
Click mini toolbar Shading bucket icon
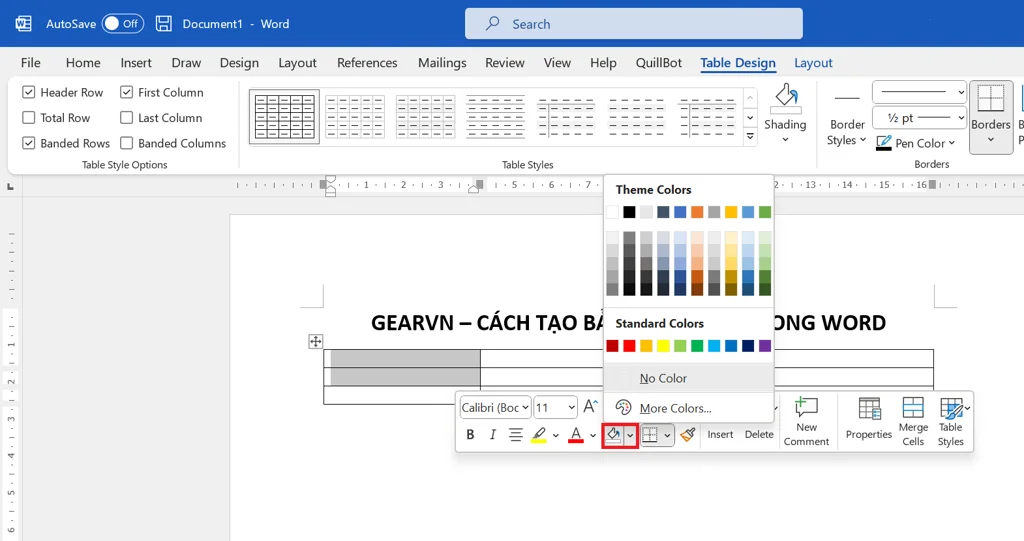[x=613, y=435]
